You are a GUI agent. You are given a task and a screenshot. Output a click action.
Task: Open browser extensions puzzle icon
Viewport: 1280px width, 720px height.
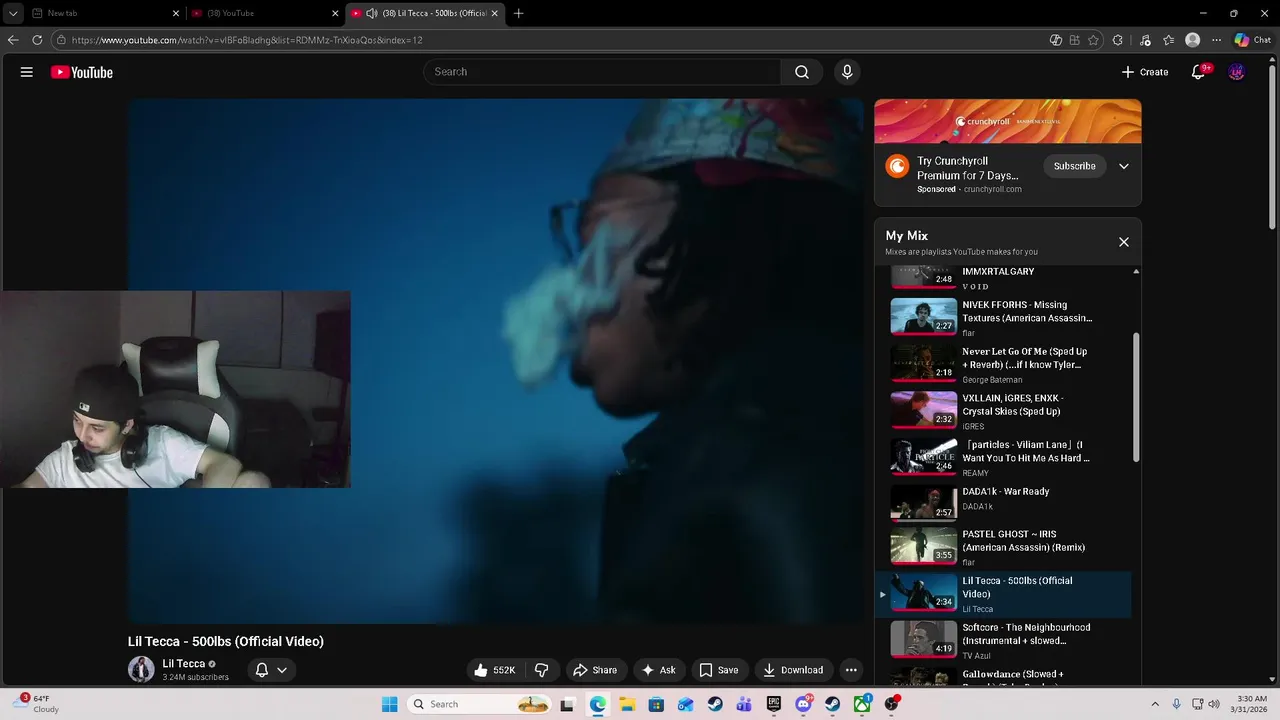1118,40
